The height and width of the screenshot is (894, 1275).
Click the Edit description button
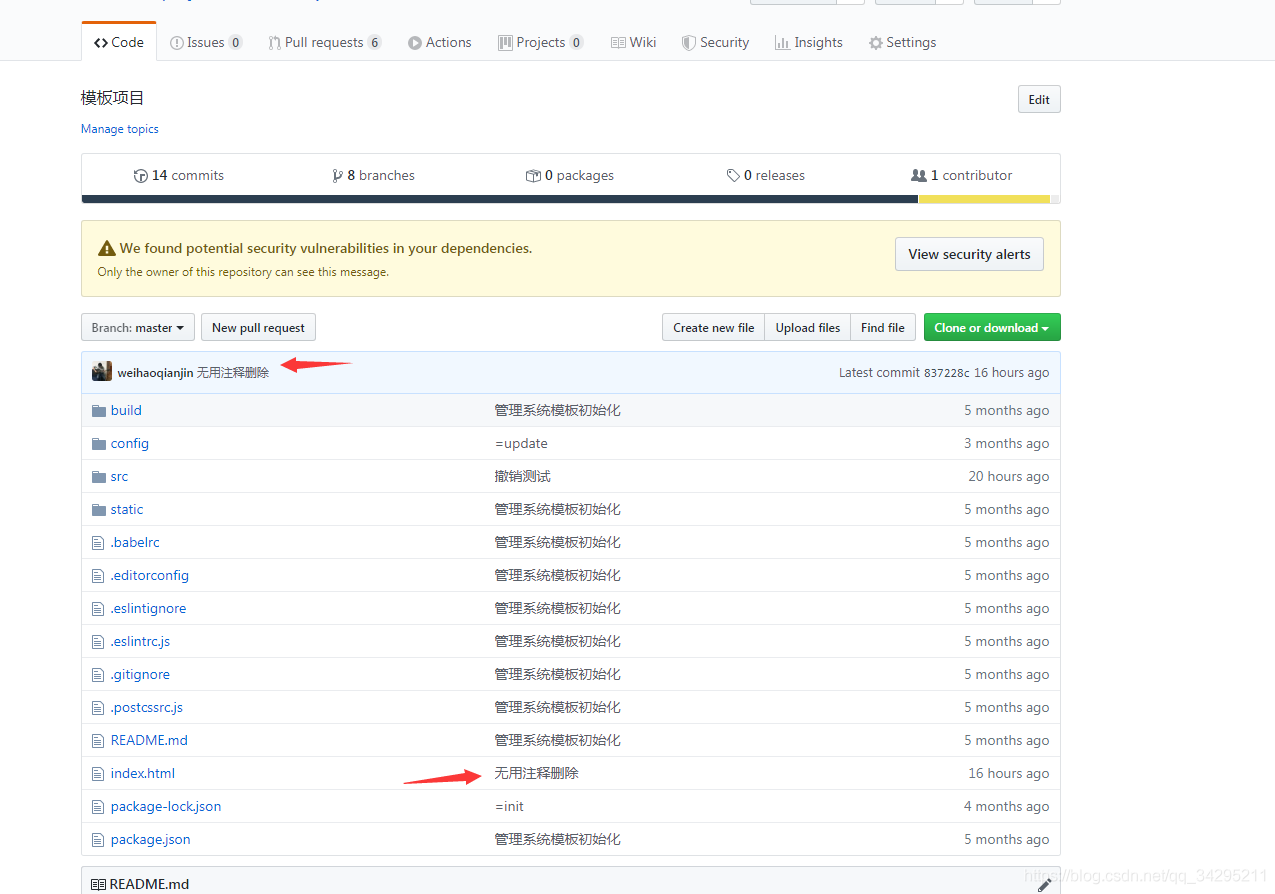(1038, 99)
